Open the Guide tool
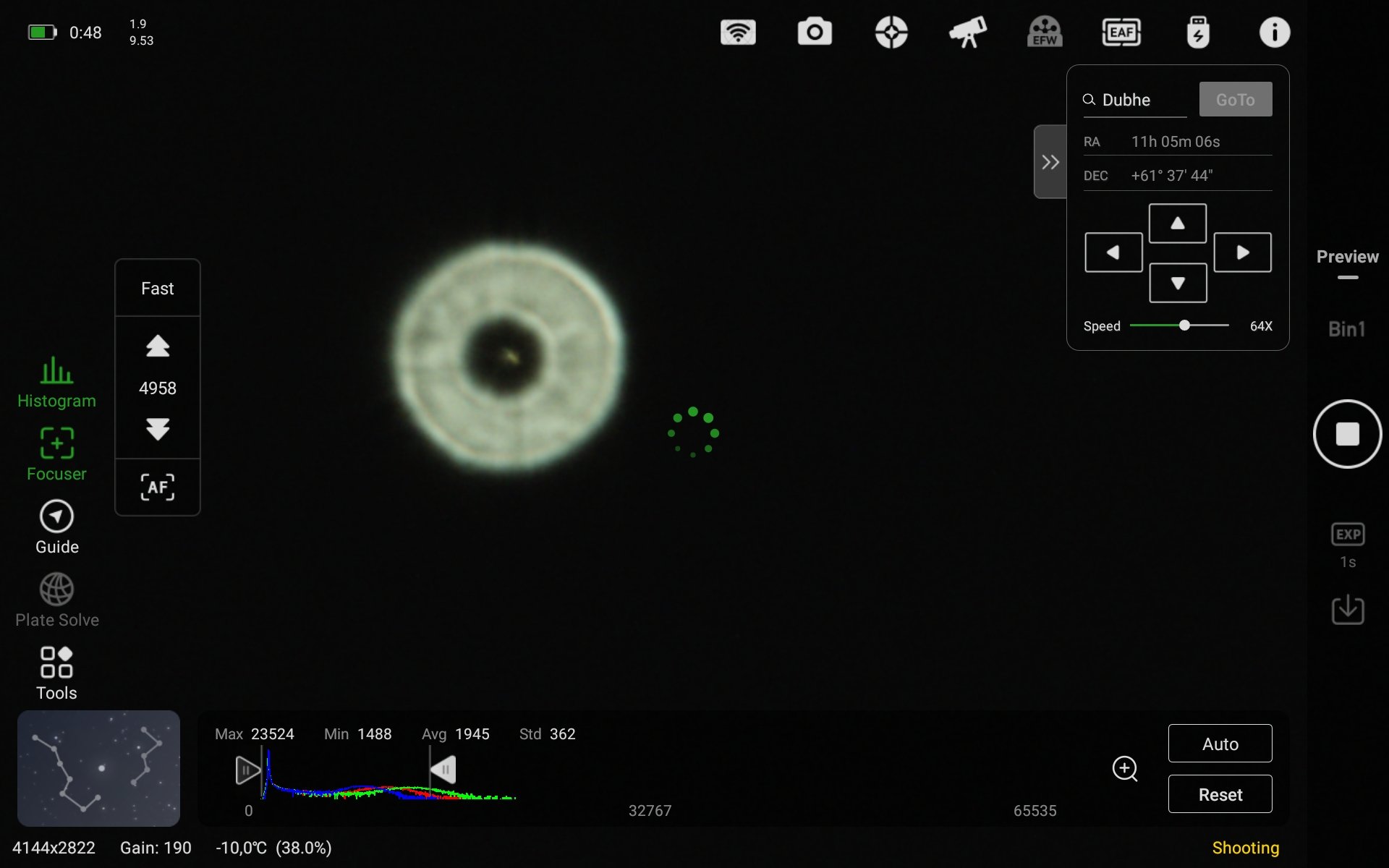The height and width of the screenshot is (868, 1389). 56,528
